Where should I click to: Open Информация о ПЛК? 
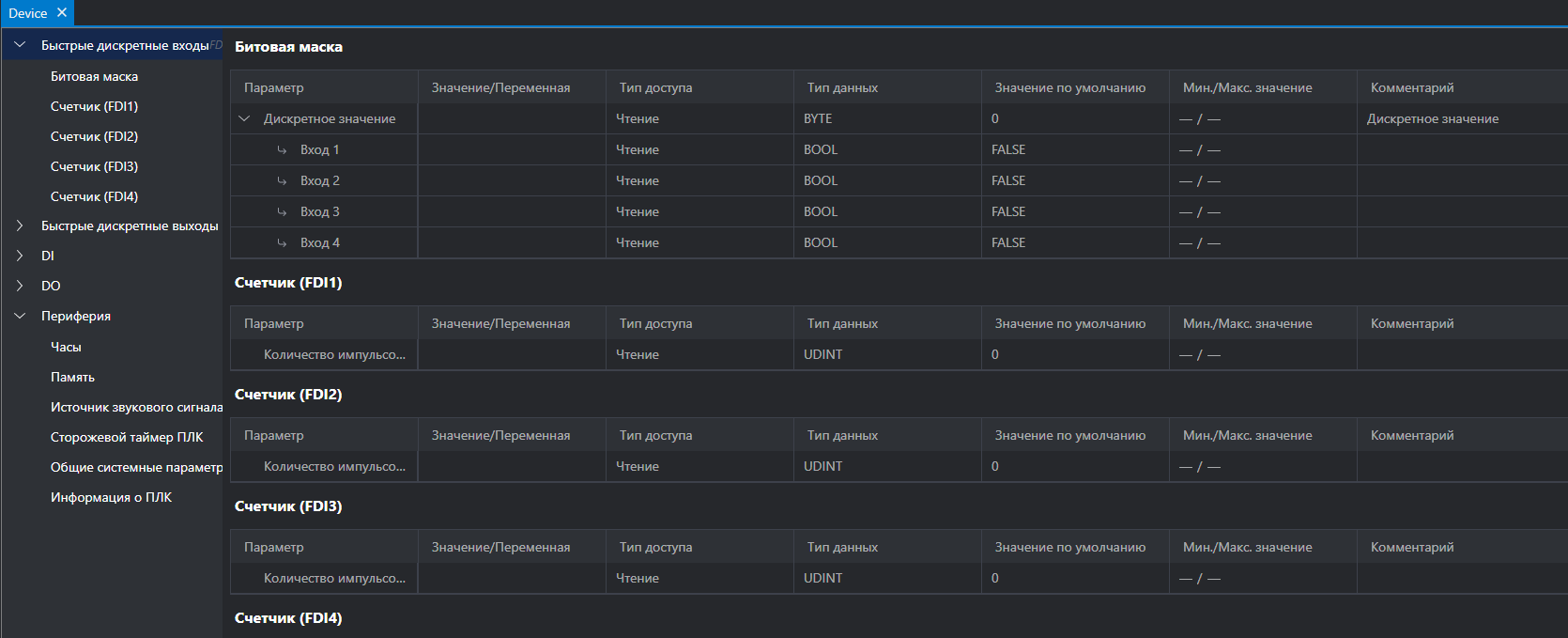[111, 497]
